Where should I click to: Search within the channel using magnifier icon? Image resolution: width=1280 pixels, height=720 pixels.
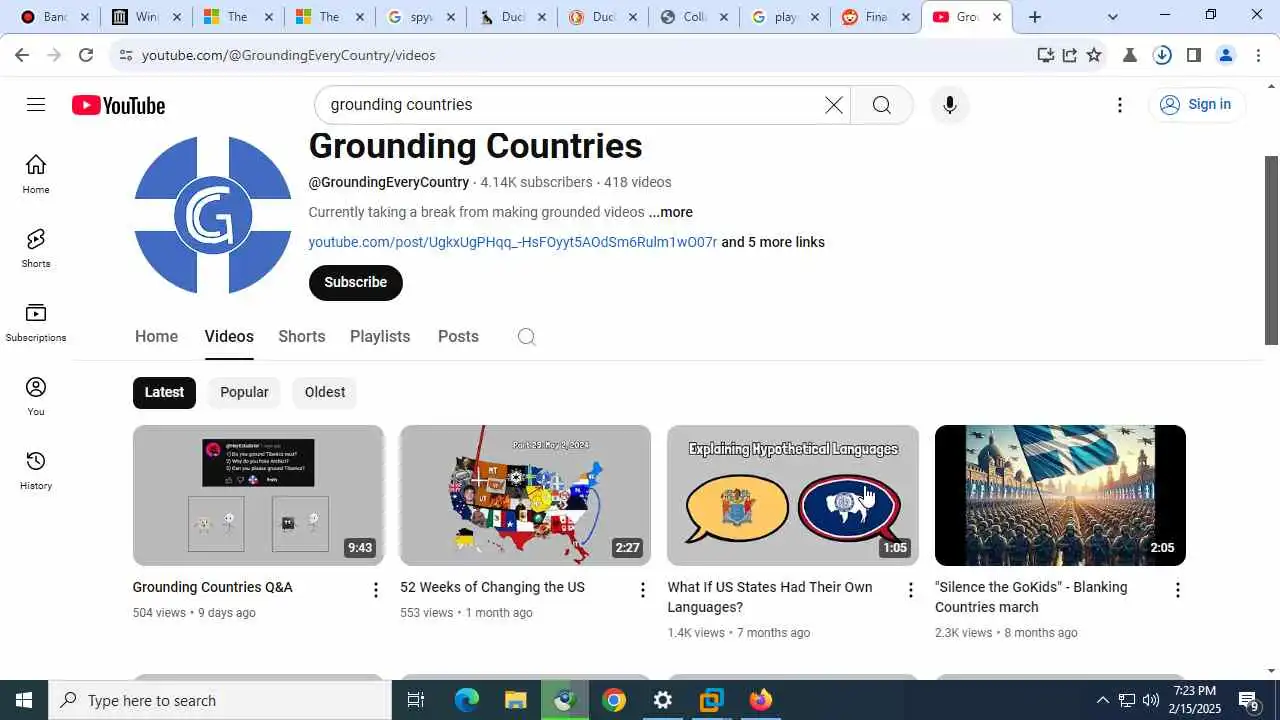coord(526,337)
